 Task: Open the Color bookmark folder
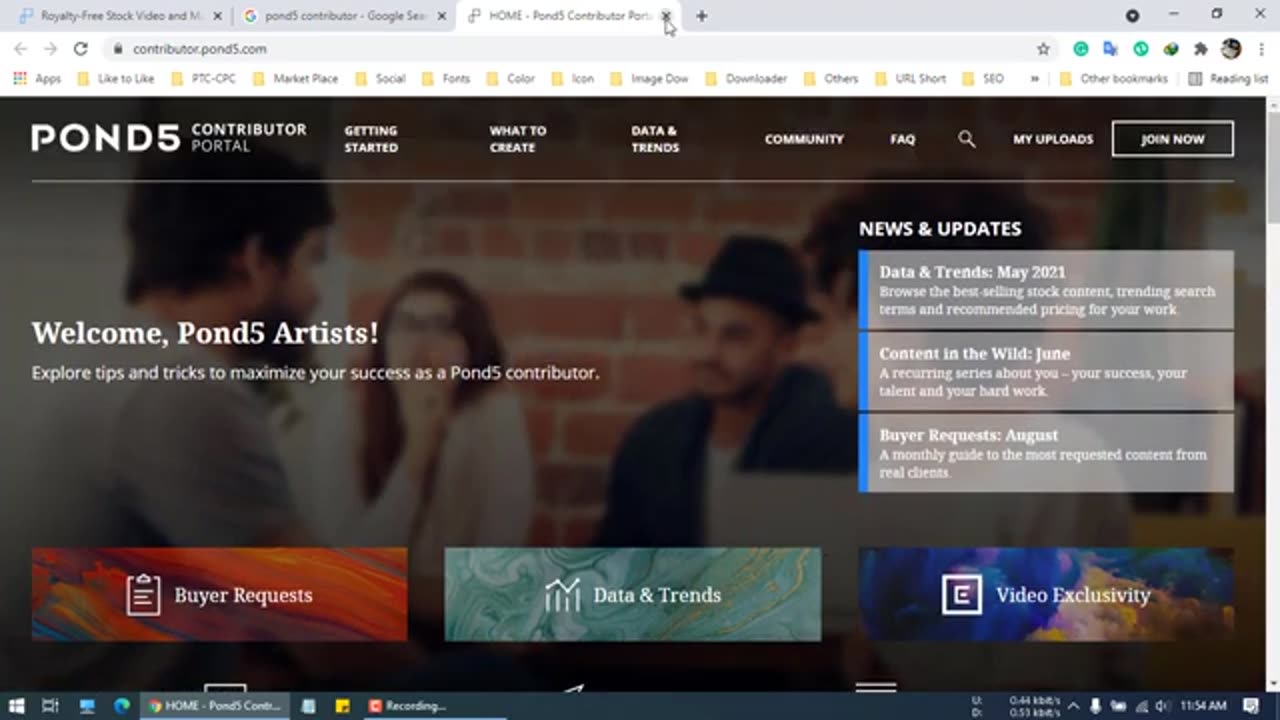point(510,78)
